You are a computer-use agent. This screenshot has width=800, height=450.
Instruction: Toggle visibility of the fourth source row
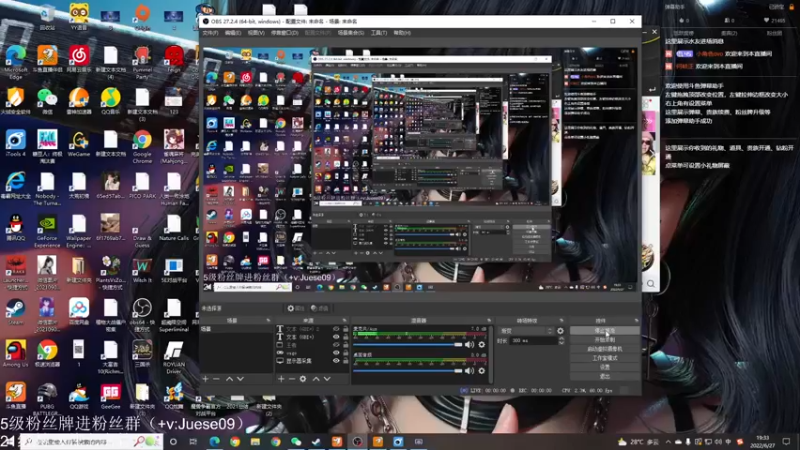[336, 353]
